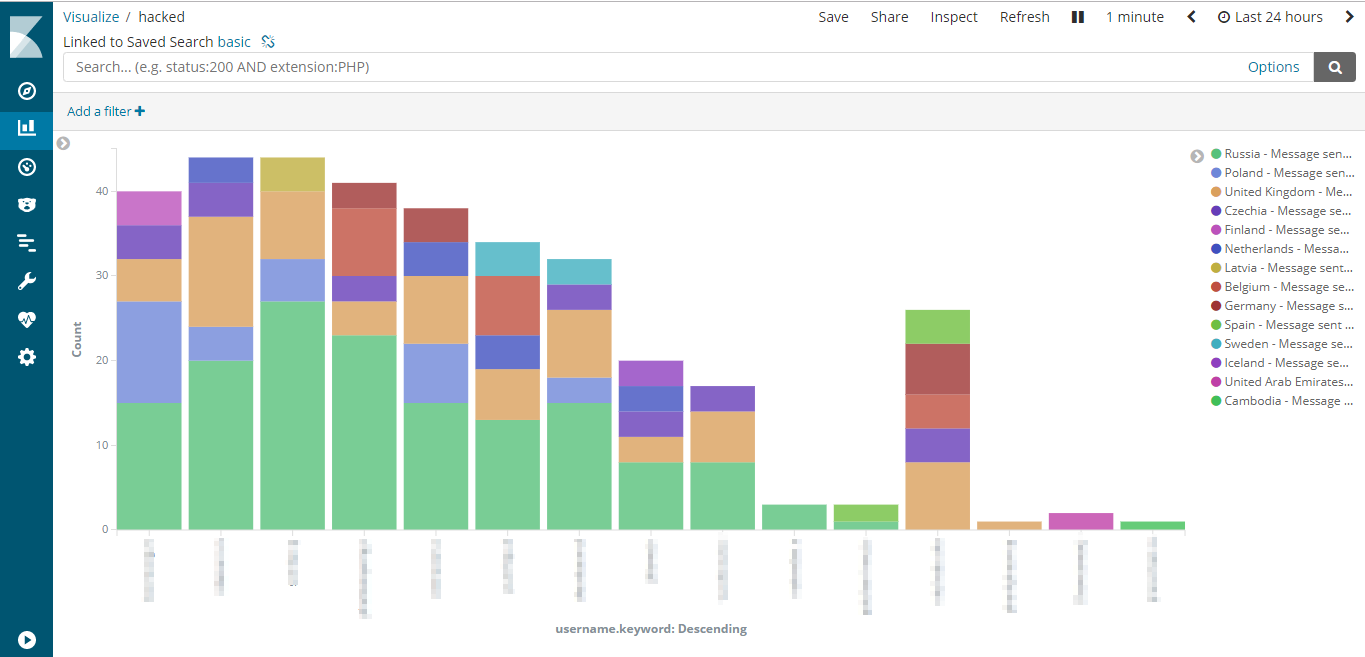The width and height of the screenshot is (1365, 657).
Task: Open the Share menu
Action: [x=889, y=17]
